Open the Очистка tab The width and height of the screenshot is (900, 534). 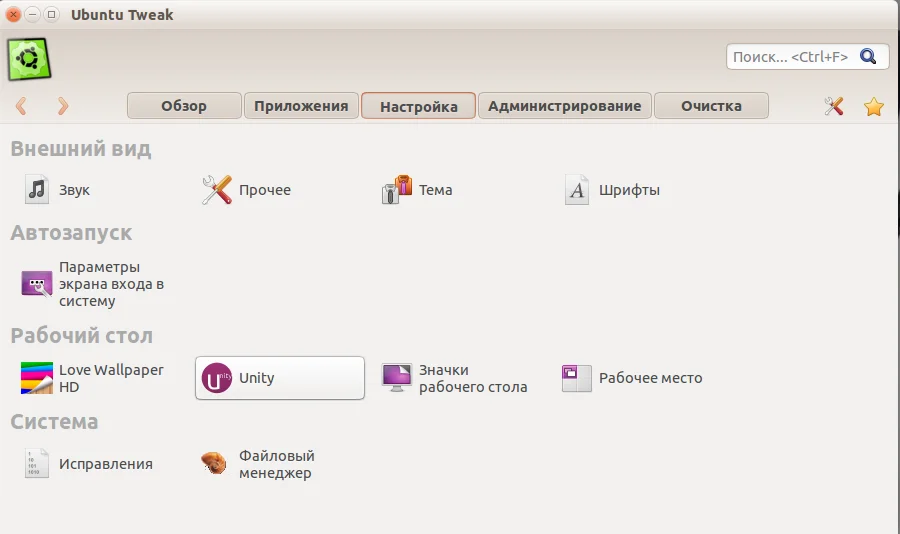pyautogui.click(x=711, y=106)
